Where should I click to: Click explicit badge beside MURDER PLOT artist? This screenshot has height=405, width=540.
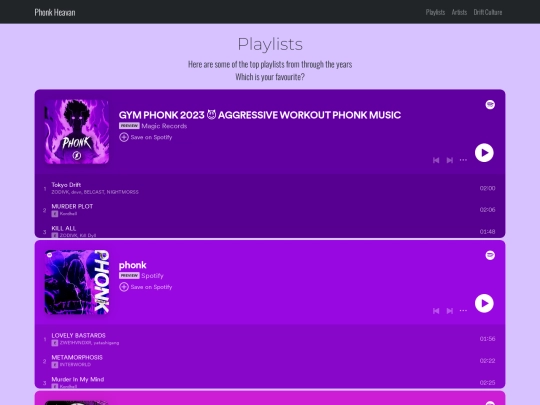(x=55, y=214)
